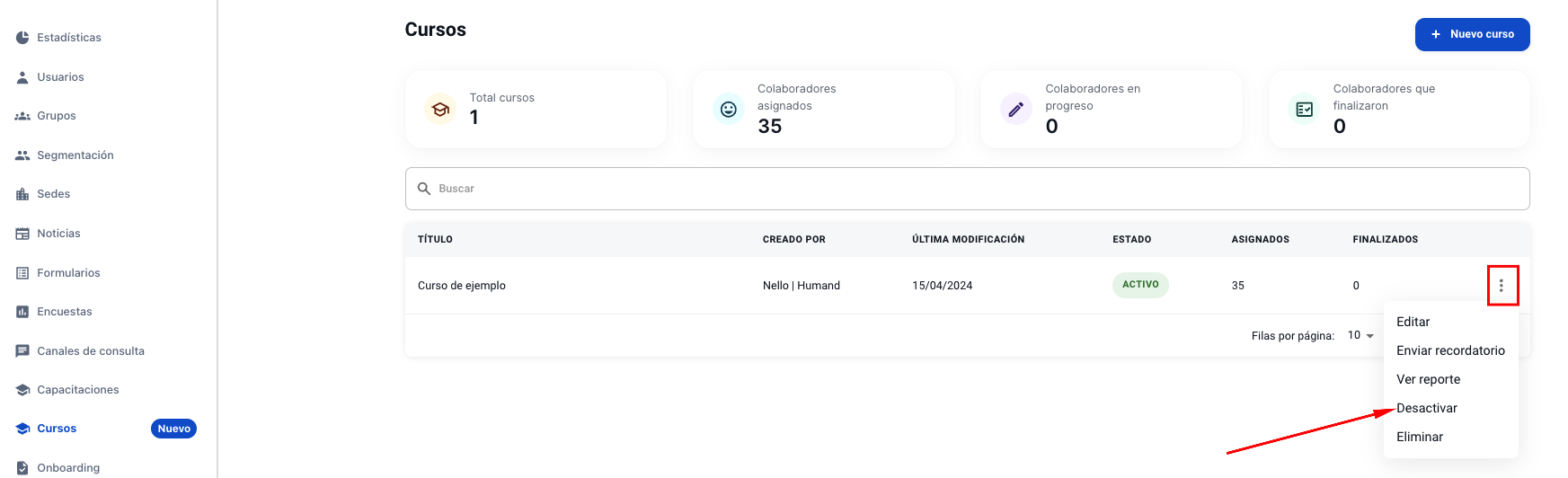Image resolution: width=1568 pixels, height=478 pixels.
Task: Open the Encuestas chart icon
Action: 22,312
